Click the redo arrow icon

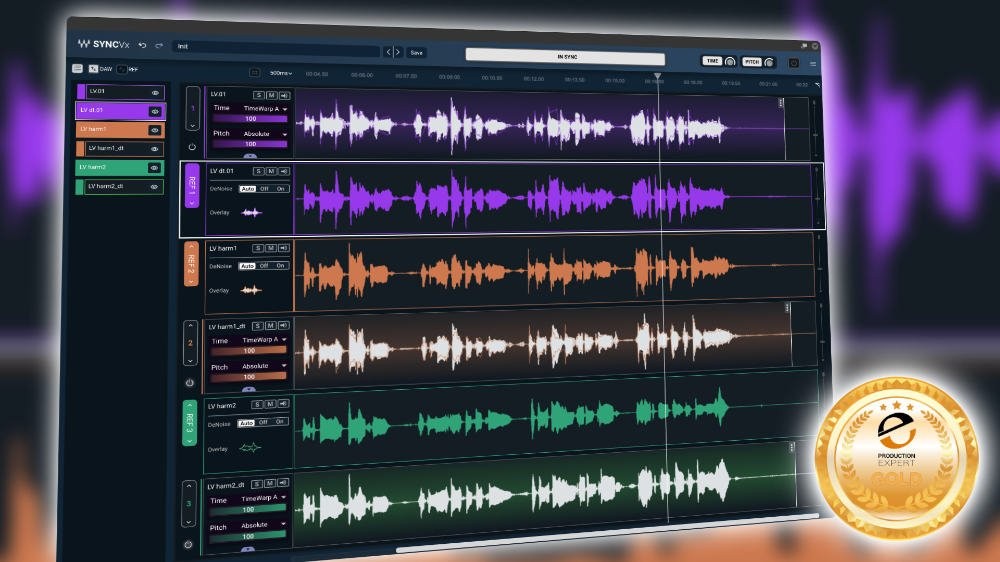point(159,45)
